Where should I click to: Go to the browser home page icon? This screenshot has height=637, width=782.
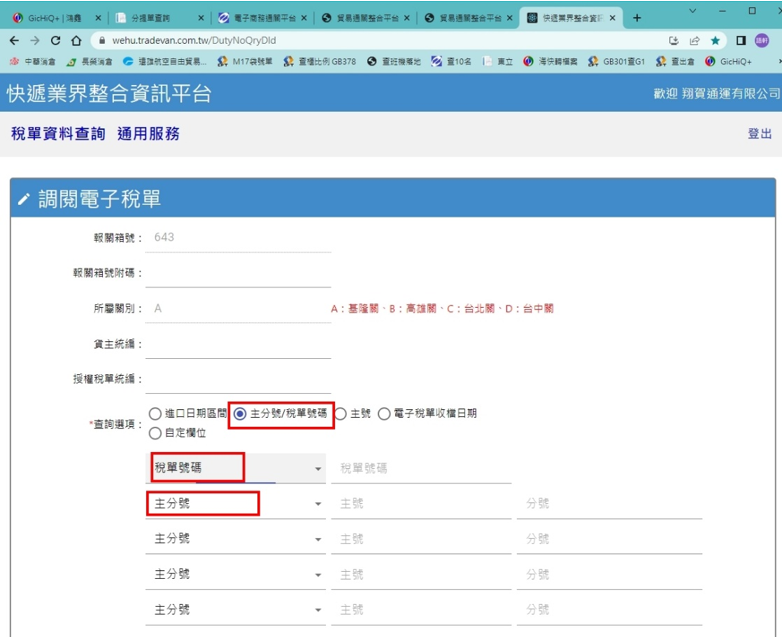tap(77, 41)
